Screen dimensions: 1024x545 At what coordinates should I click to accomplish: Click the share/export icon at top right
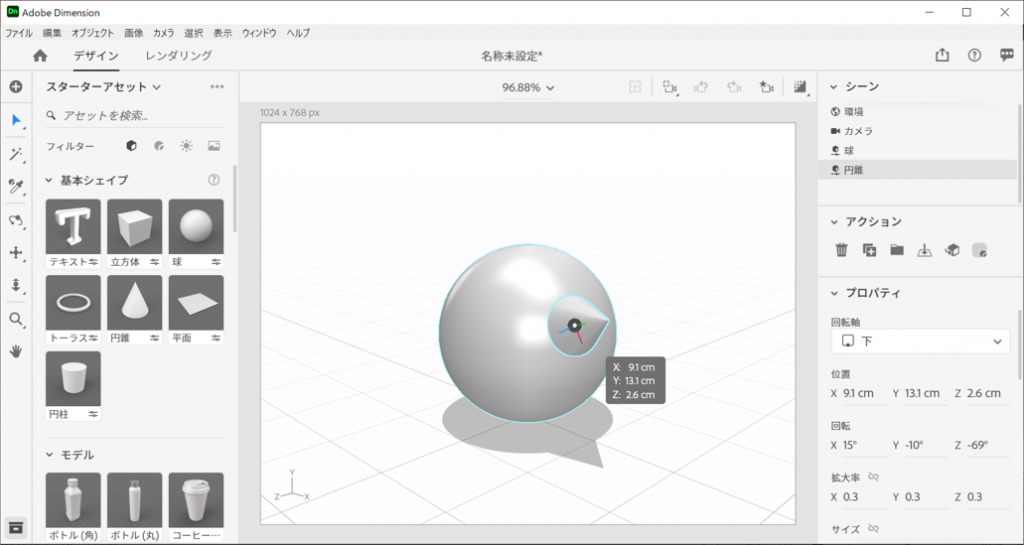click(942, 56)
